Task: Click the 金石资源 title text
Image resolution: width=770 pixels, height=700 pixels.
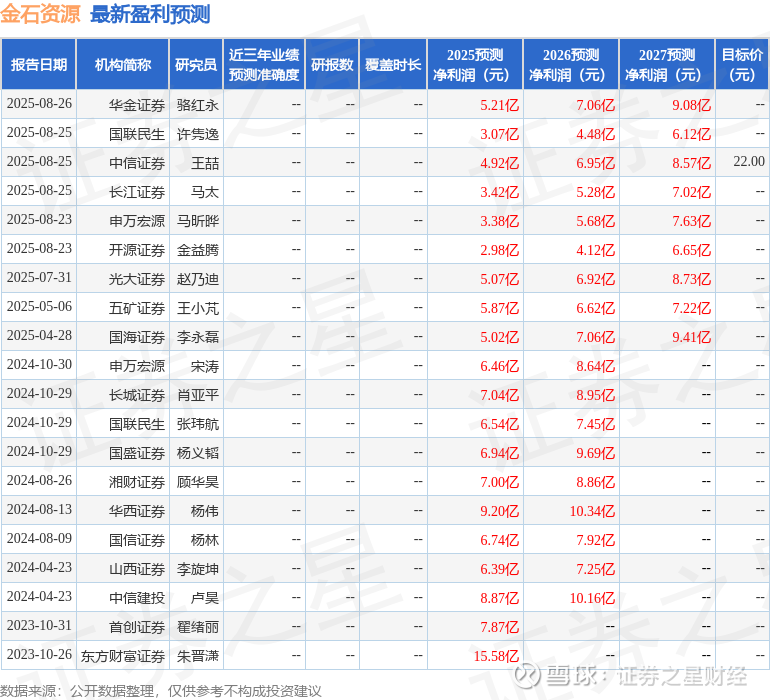Action: point(40,14)
